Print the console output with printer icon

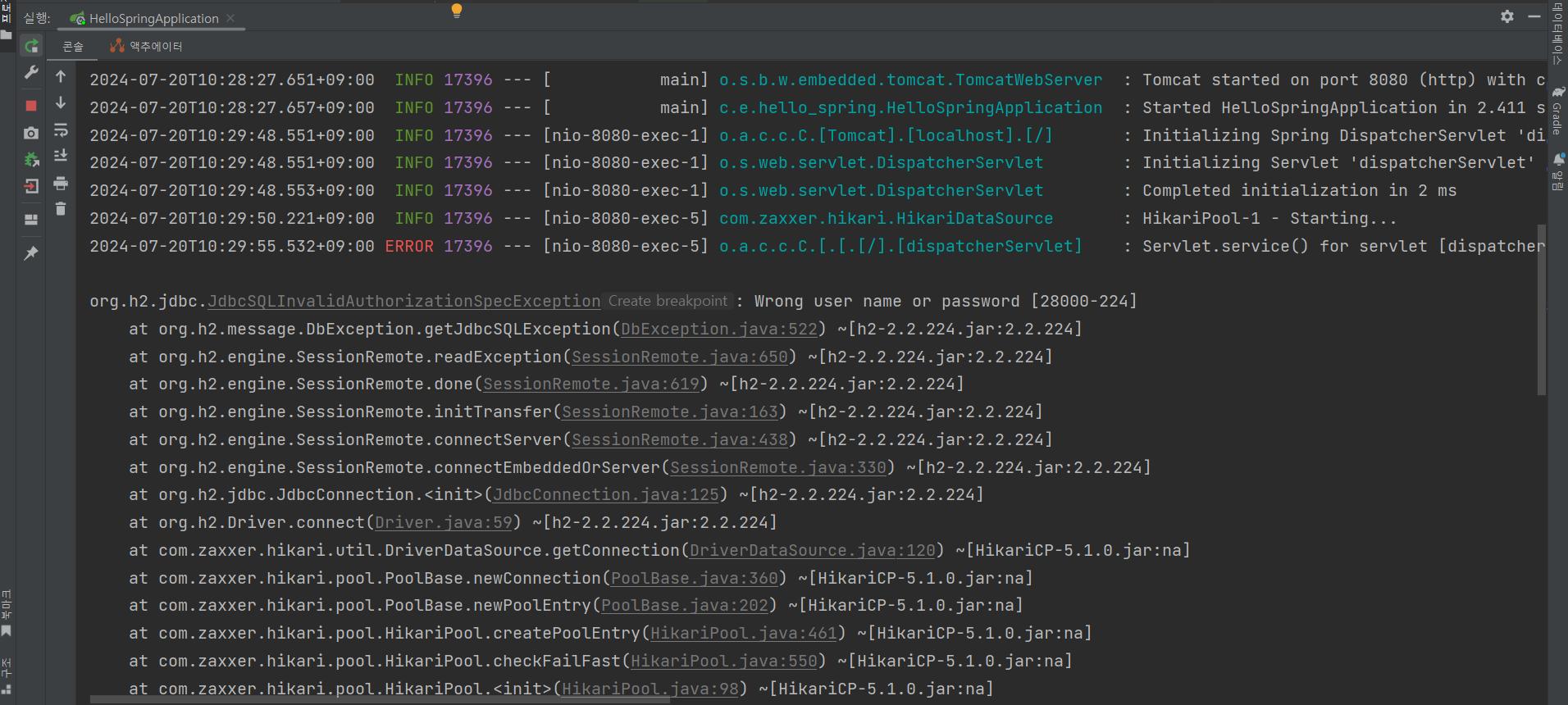61,183
